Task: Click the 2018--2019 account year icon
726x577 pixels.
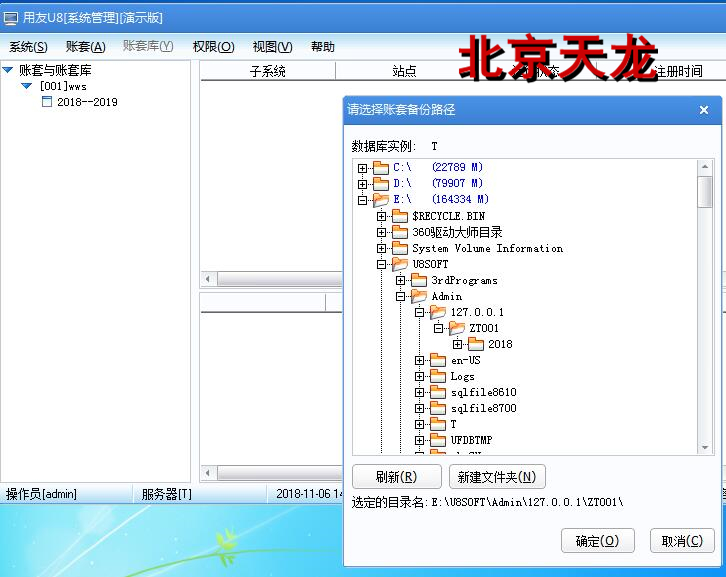Action: tap(47, 101)
